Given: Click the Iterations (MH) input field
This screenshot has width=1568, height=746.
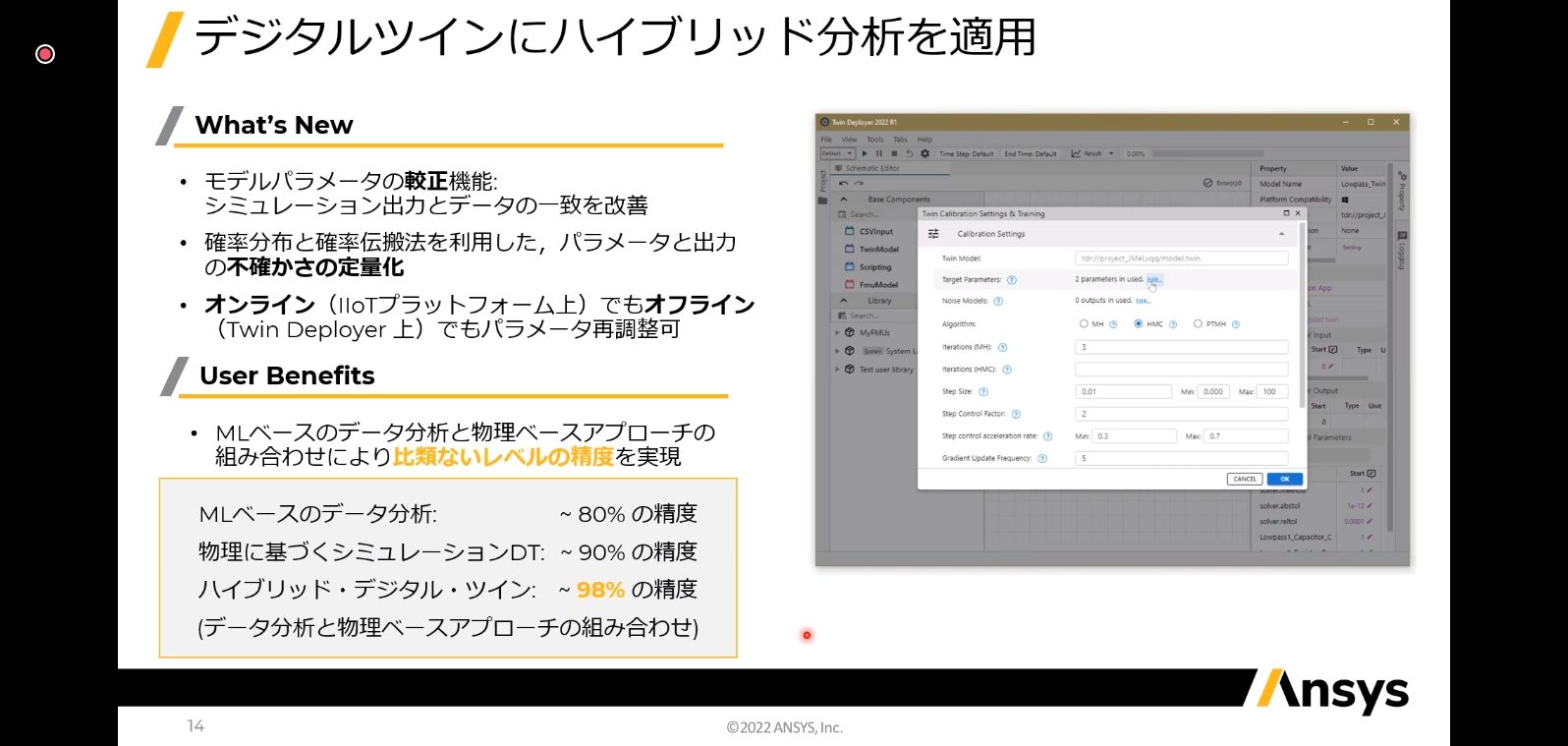Looking at the screenshot, I should pos(1181,347).
